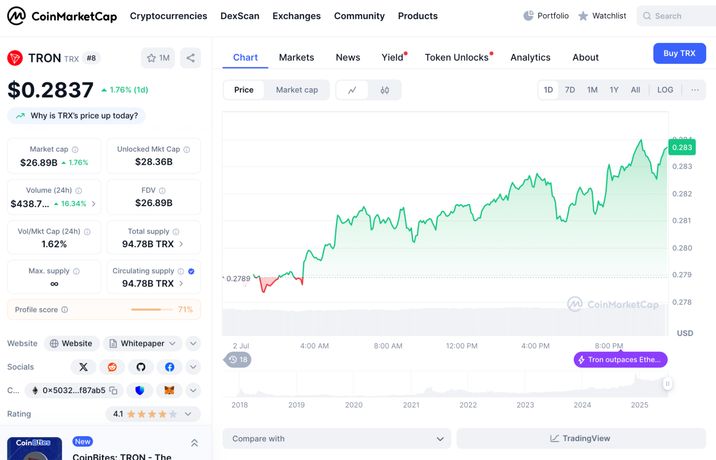Show Circulating supply info icon
The height and width of the screenshot is (460, 716).
pyautogui.click(x=181, y=271)
